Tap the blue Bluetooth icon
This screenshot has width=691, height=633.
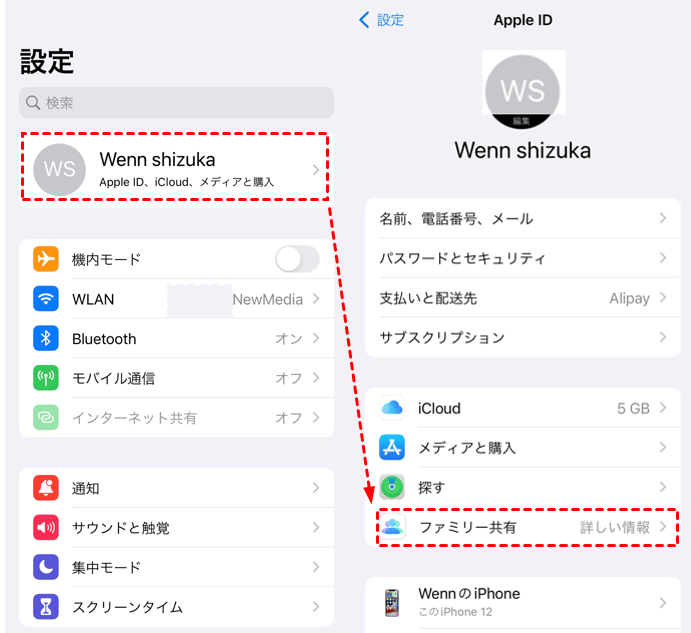click(x=46, y=338)
